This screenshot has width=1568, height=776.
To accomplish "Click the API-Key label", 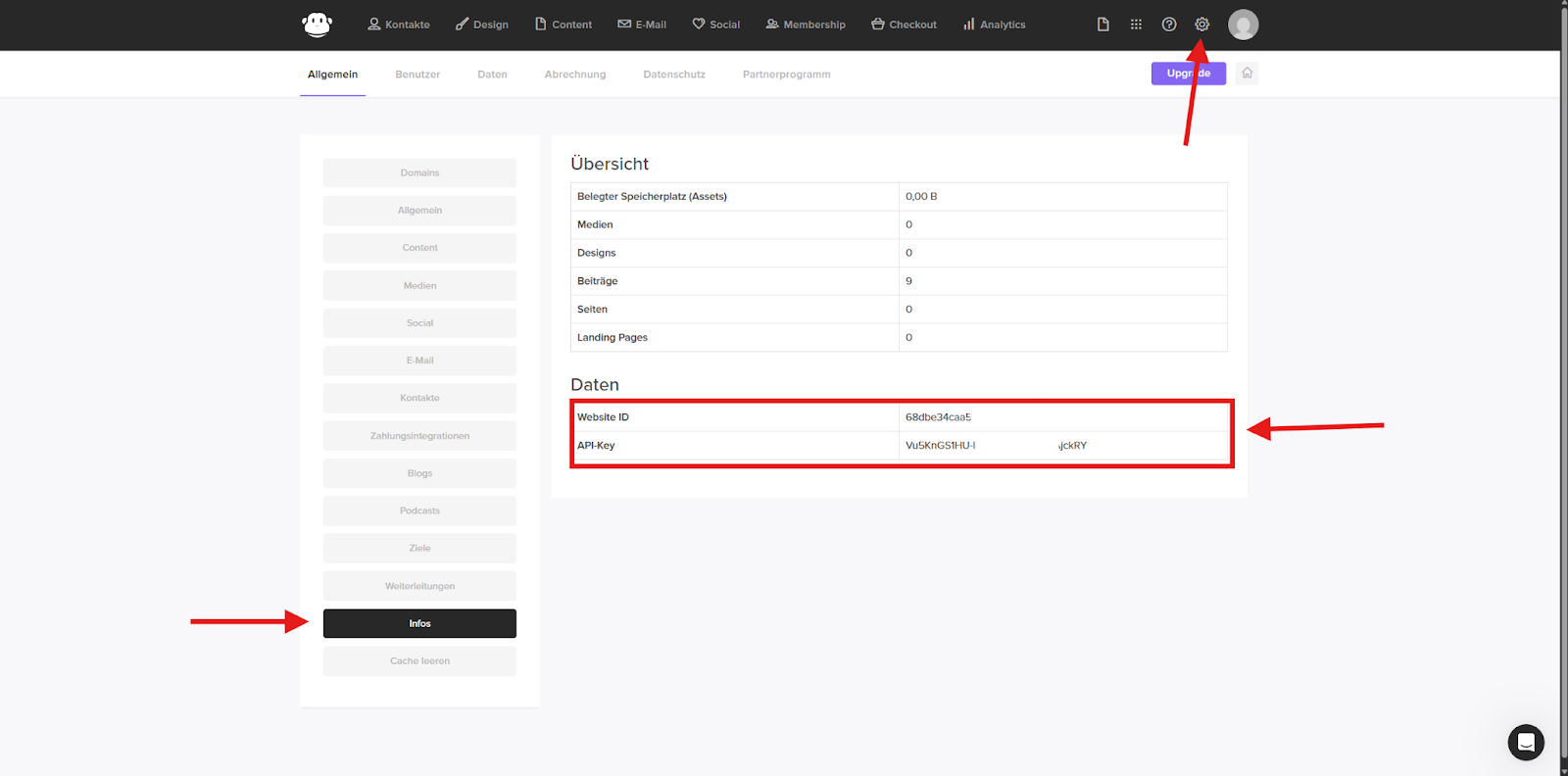I will pyautogui.click(x=596, y=446).
